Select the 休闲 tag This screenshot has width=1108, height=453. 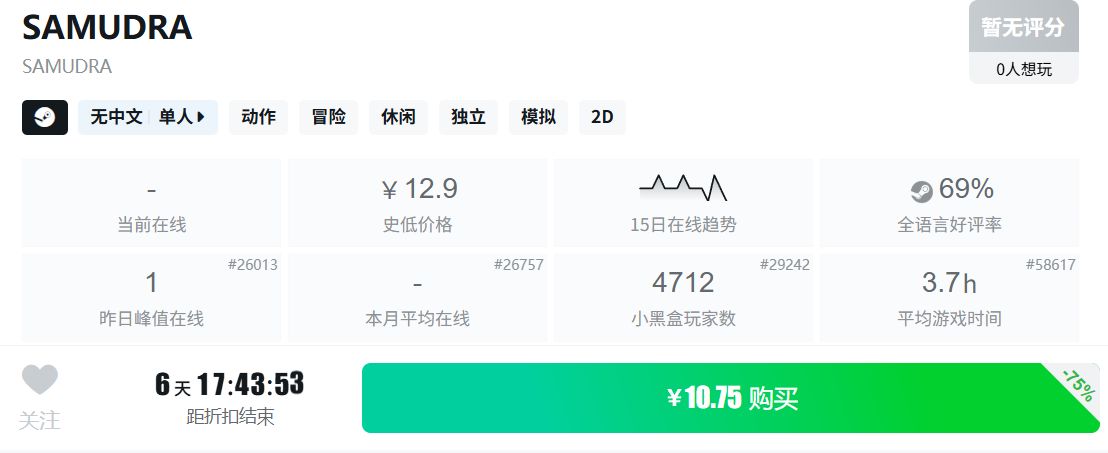click(399, 117)
